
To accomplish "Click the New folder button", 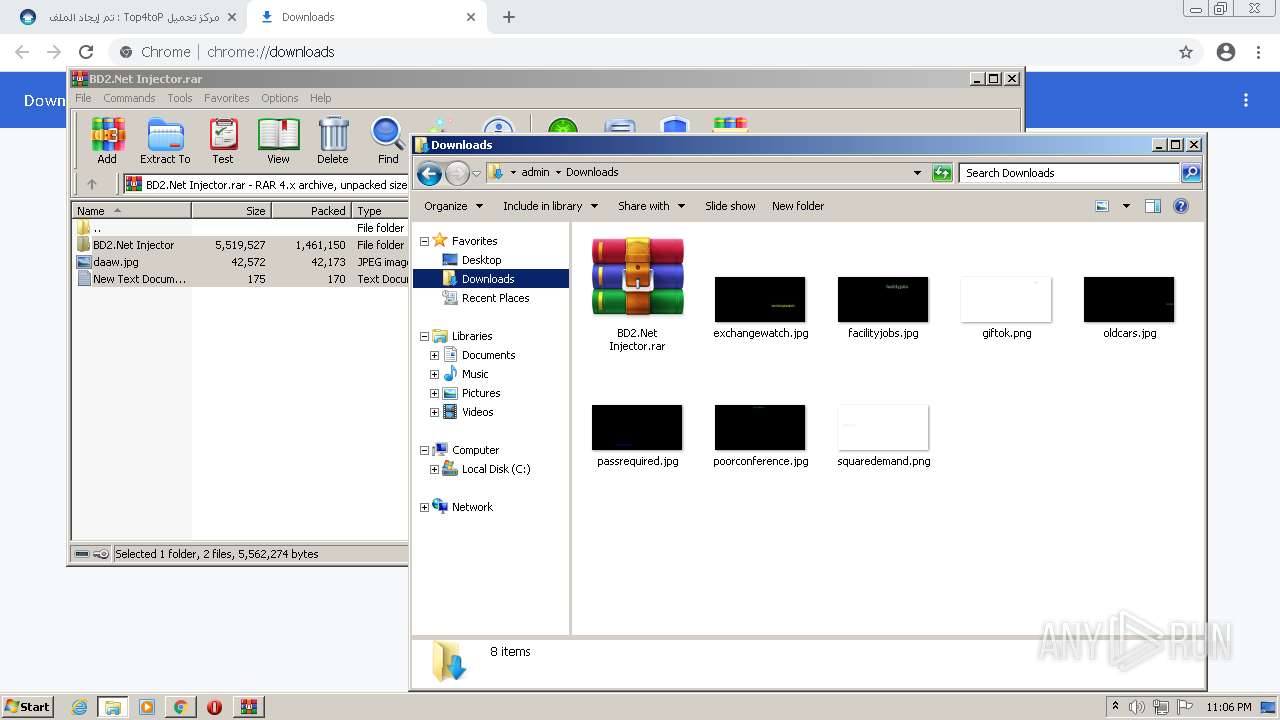I will point(798,206).
